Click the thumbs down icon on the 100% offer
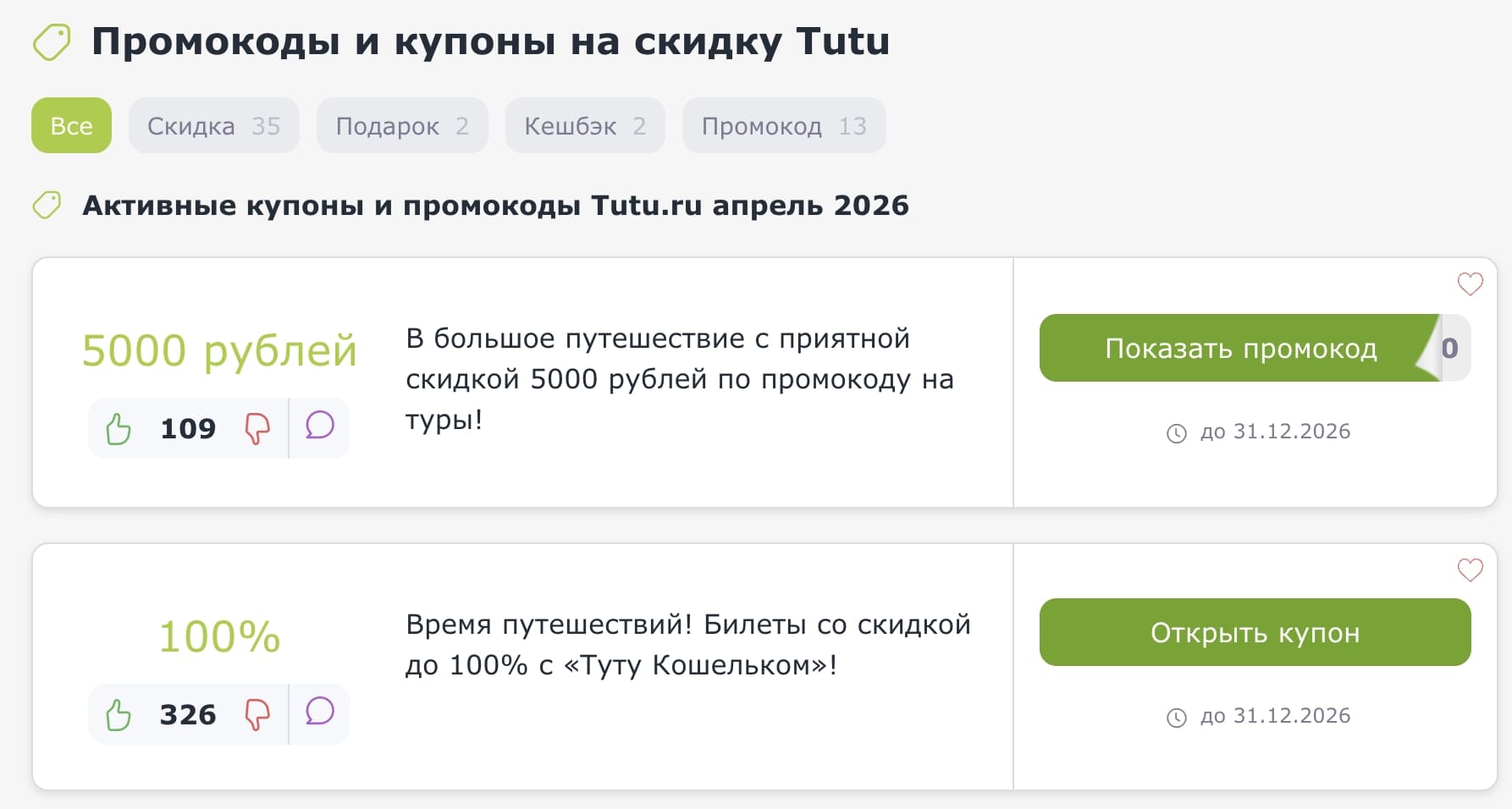The width and height of the screenshot is (1512, 809). pos(260,714)
